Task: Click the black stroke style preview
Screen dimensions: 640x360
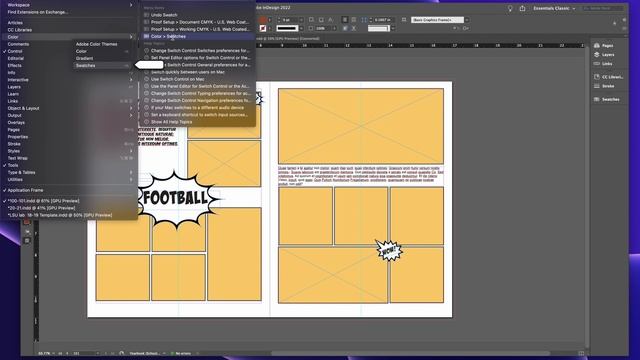Action: coord(287,28)
